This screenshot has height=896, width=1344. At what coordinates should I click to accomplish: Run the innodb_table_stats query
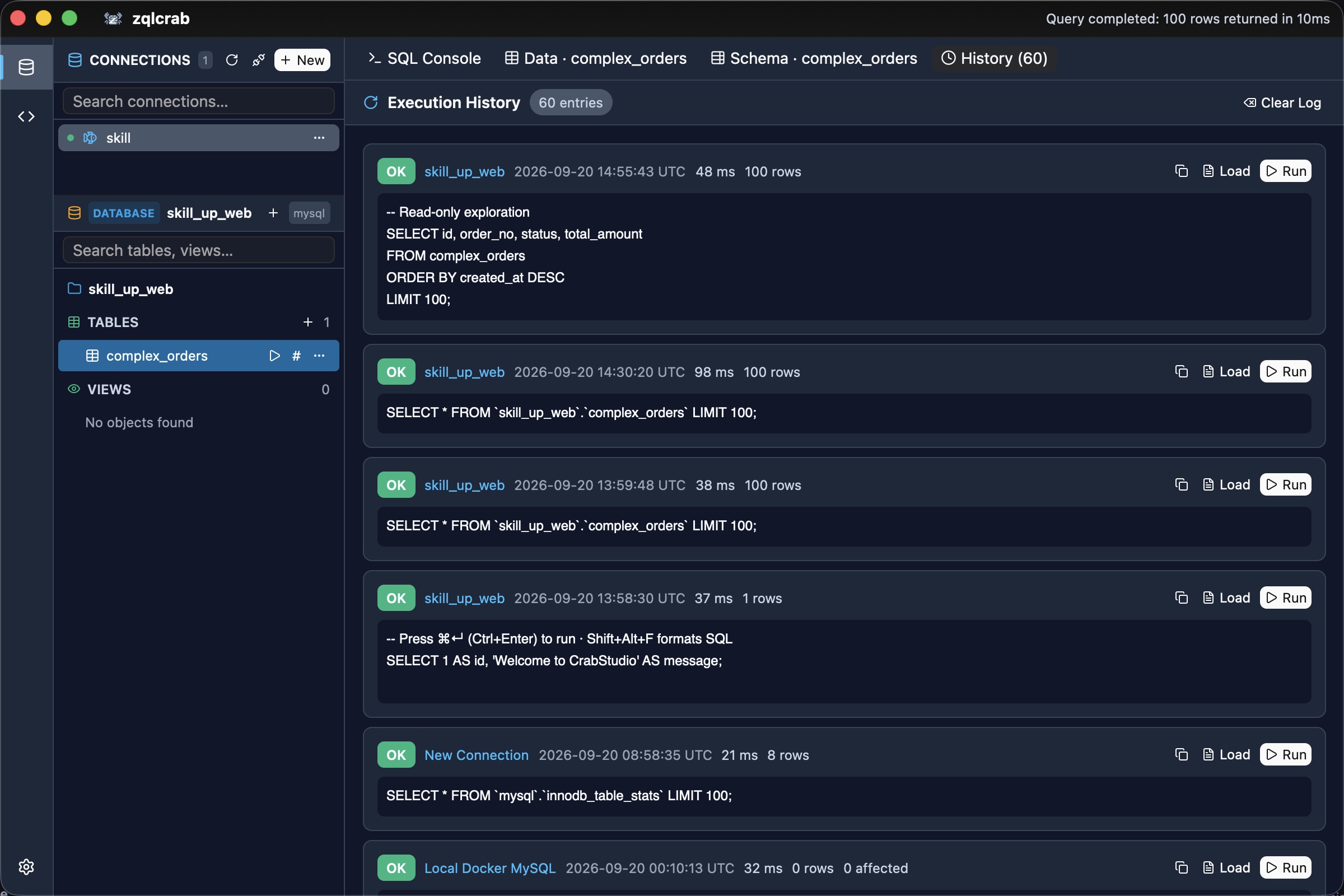(x=1285, y=754)
